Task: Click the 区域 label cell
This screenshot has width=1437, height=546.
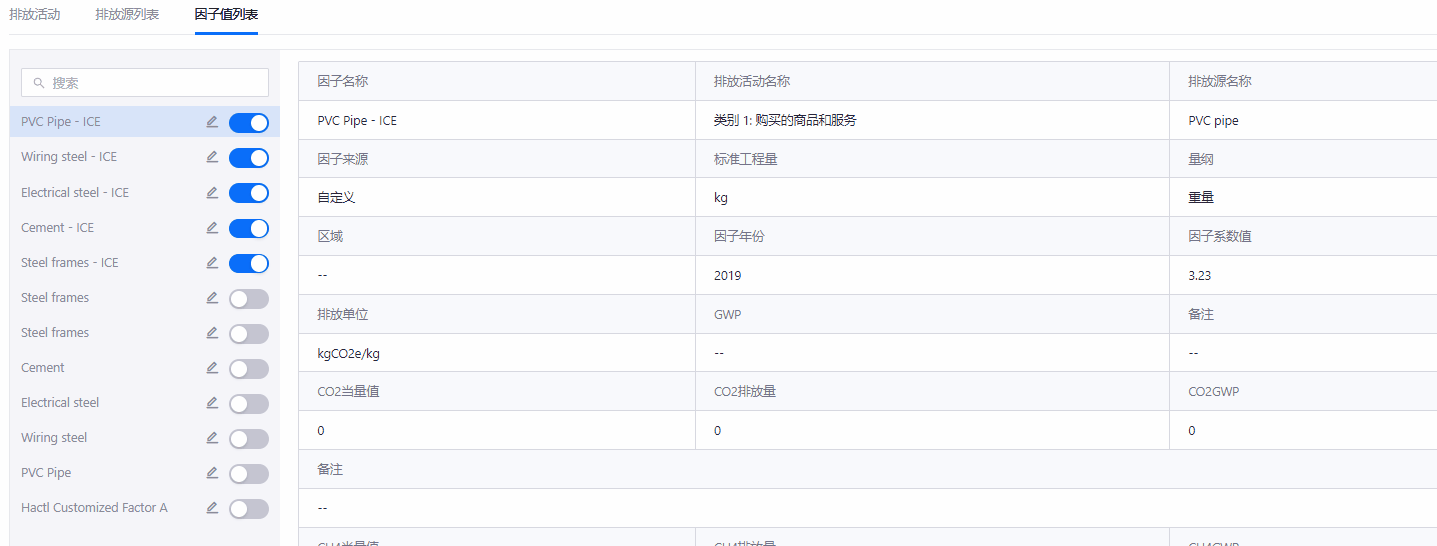Action: click(497, 237)
